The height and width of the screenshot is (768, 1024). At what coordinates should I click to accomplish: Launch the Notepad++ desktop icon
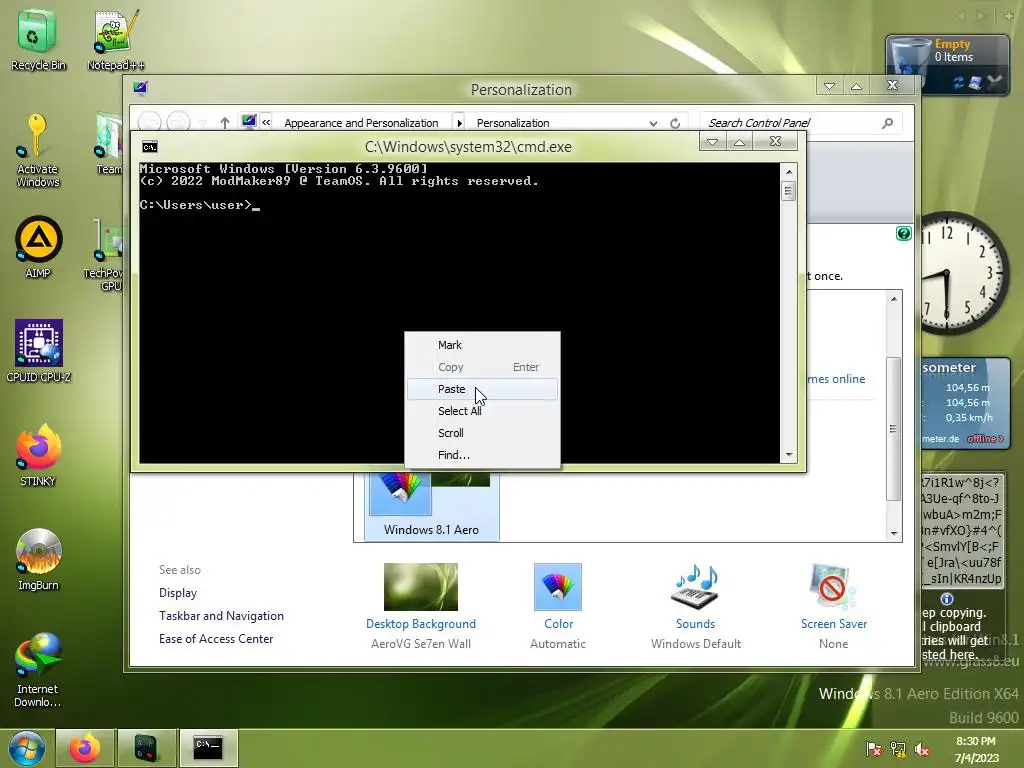coord(116,40)
